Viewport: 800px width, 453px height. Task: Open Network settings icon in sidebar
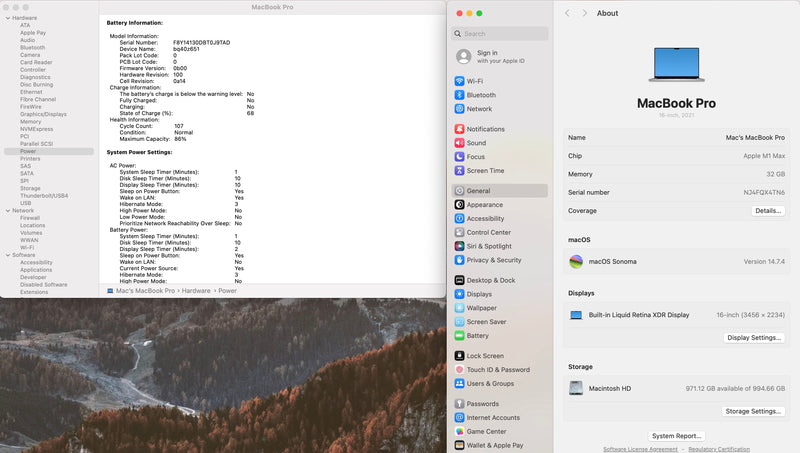click(x=459, y=109)
